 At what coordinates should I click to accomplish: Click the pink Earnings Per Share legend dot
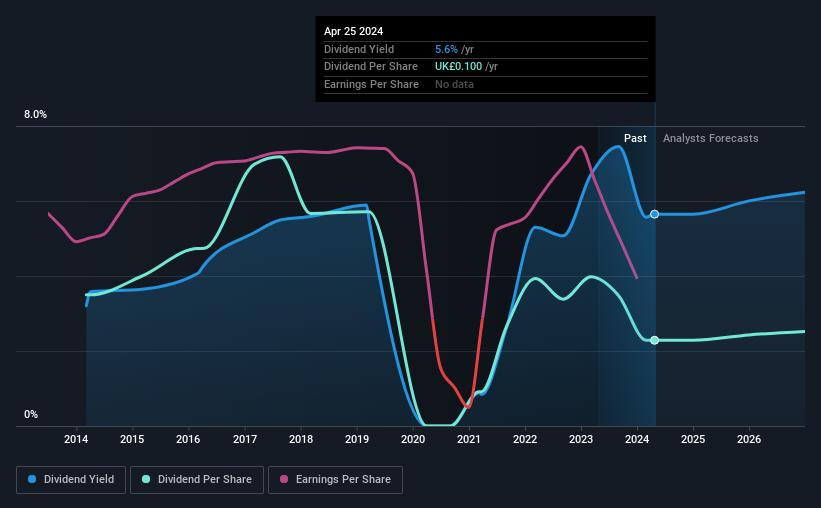(284, 479)
